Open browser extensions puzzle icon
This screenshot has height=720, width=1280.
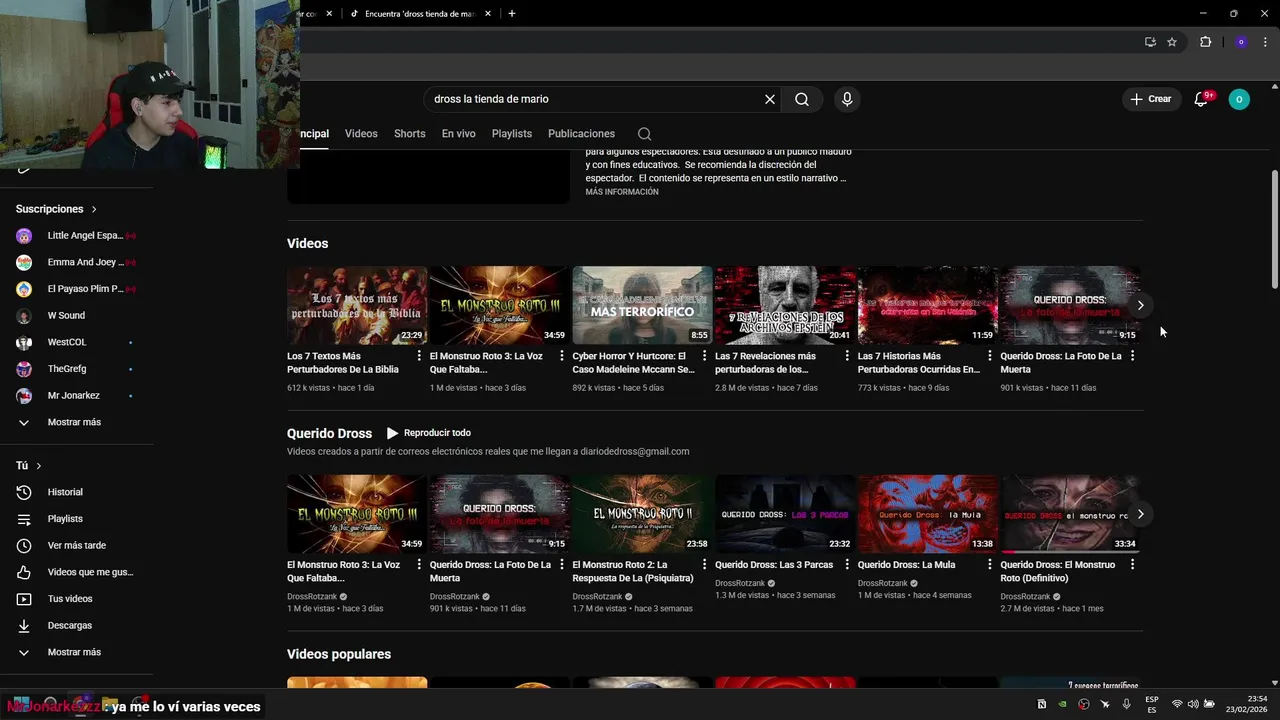(x=1205, y=42)
